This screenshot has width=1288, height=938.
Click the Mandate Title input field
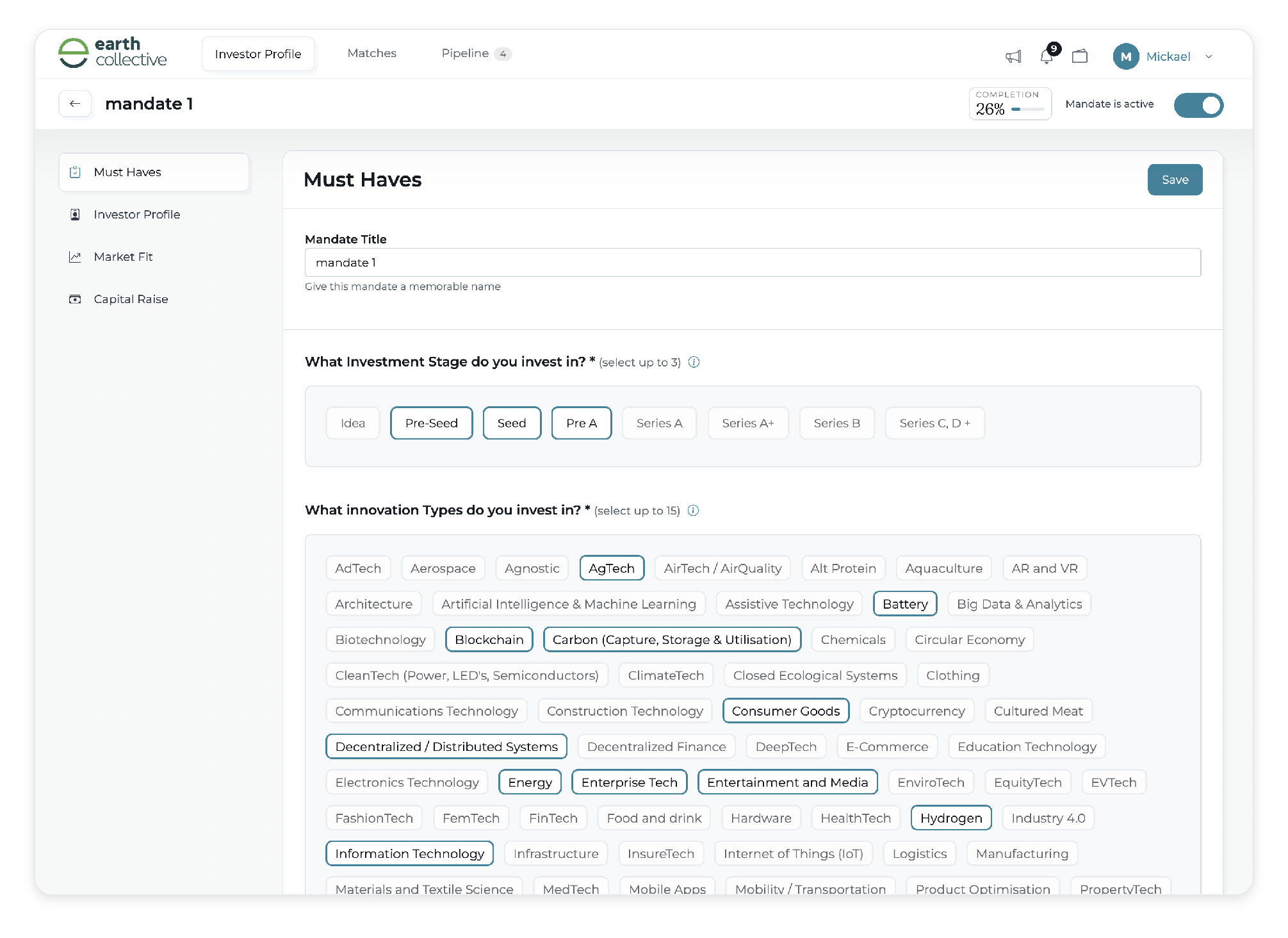click(x=753, y=263)
